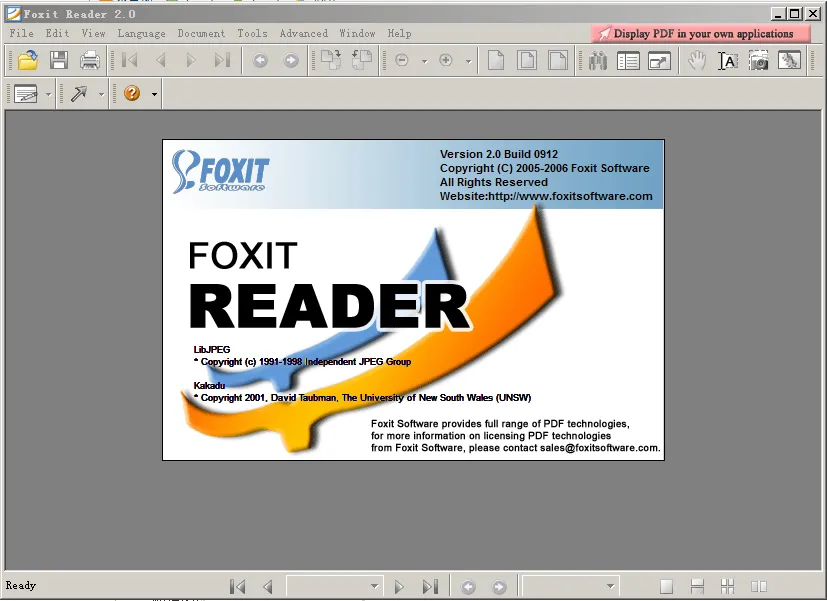Open the Help menu
This screenshot has width=827, height=601.
[x=399, y=34]
